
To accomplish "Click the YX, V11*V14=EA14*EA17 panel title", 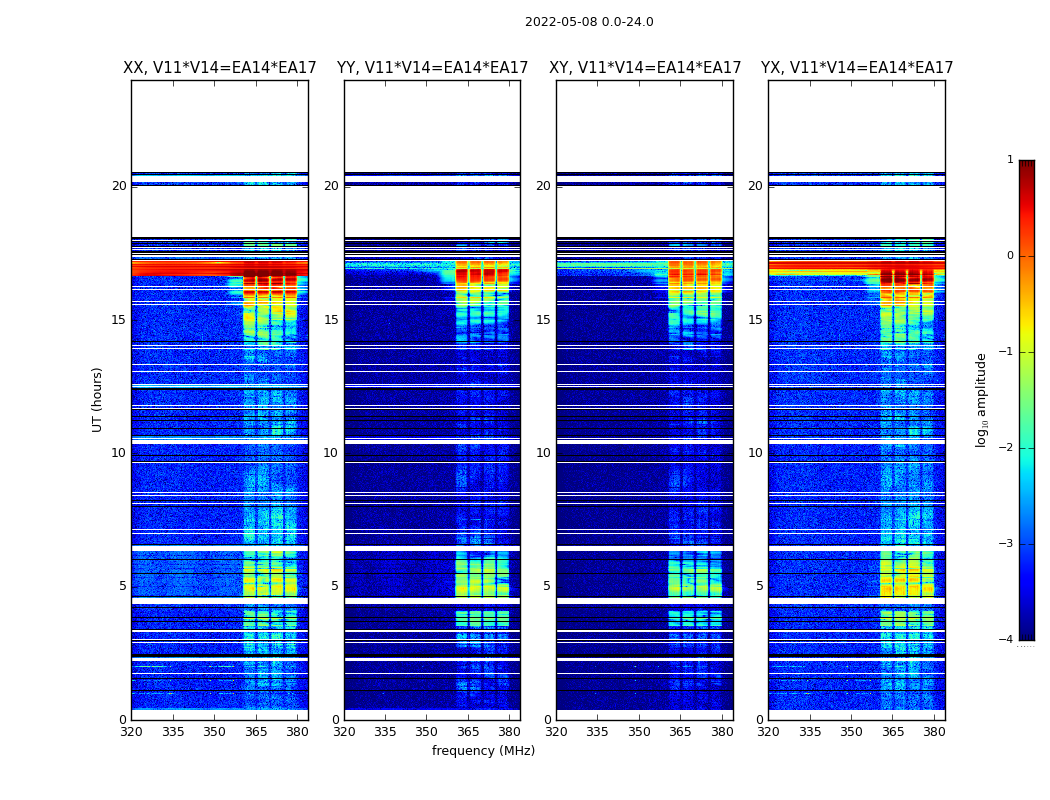I will tap(856, 68).
